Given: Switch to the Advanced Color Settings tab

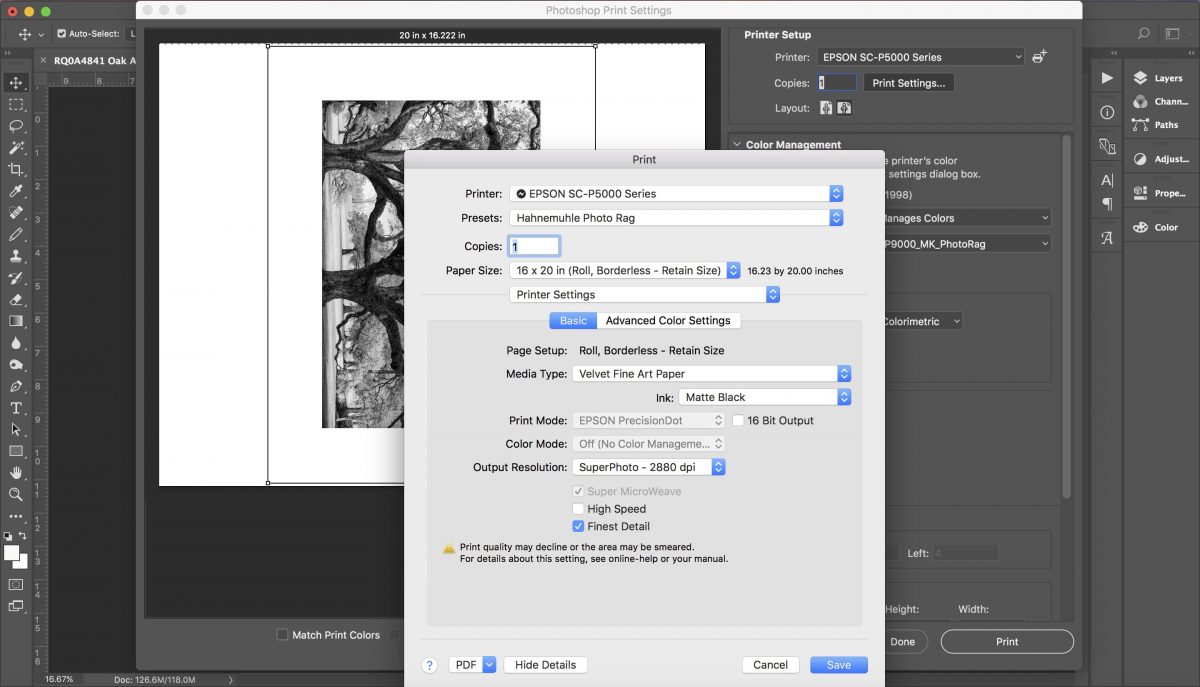Looking at the screenshot, I should point(668,320).
